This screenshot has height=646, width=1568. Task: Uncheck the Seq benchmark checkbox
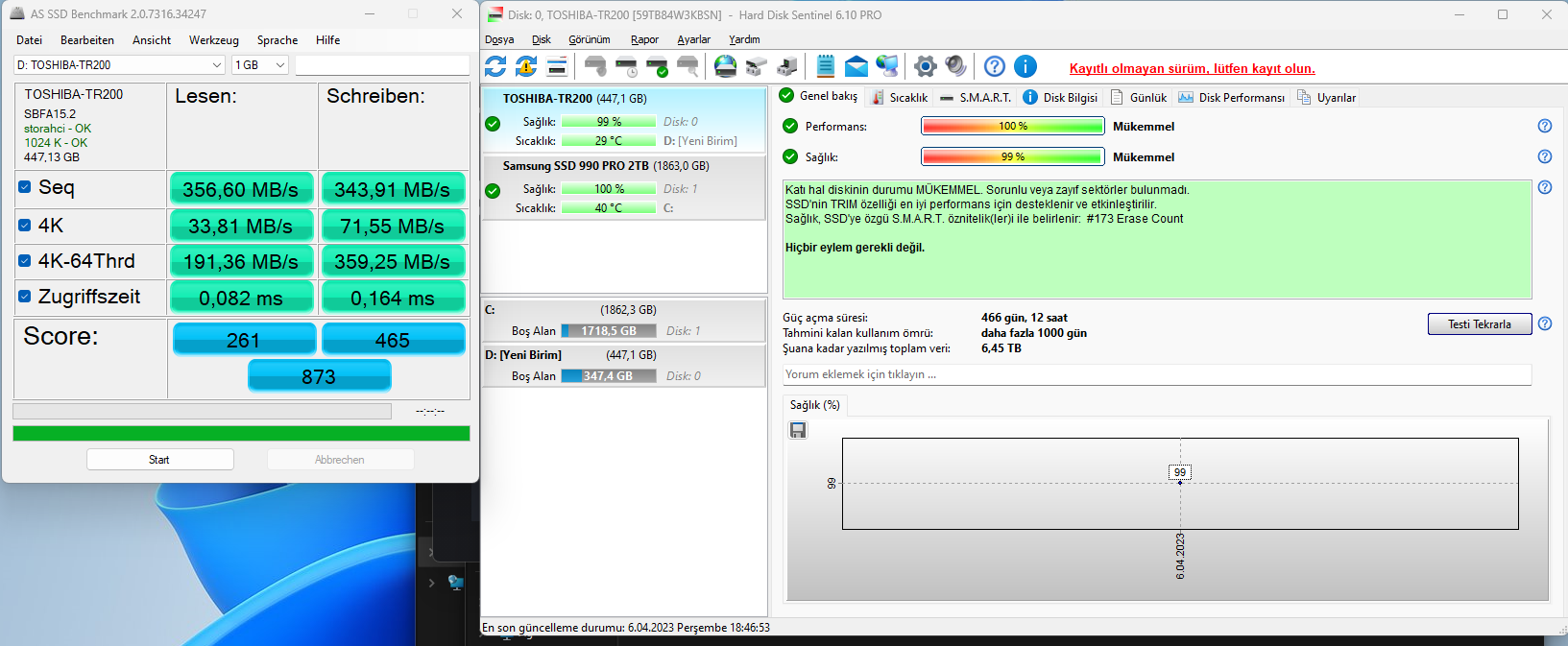[25, 187]
